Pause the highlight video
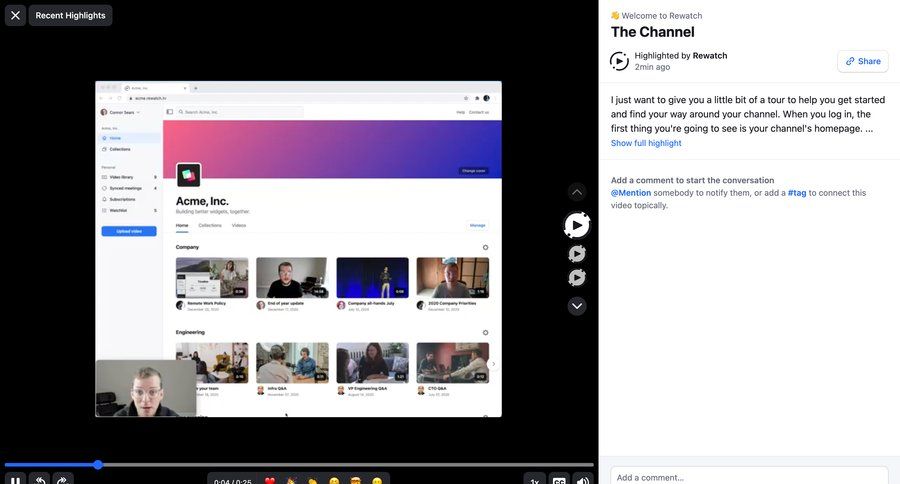900x484 pixels. pyautogui.click(x=15, y=480)
